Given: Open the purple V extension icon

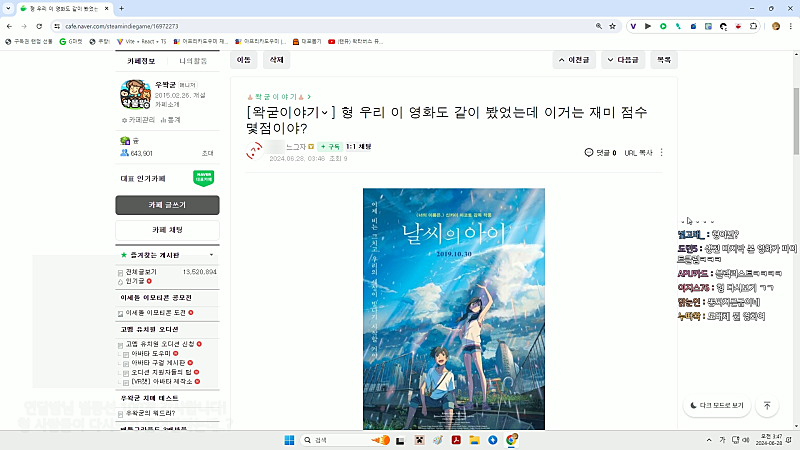Looking at the screenshot, I should click(x=633, y=26).
